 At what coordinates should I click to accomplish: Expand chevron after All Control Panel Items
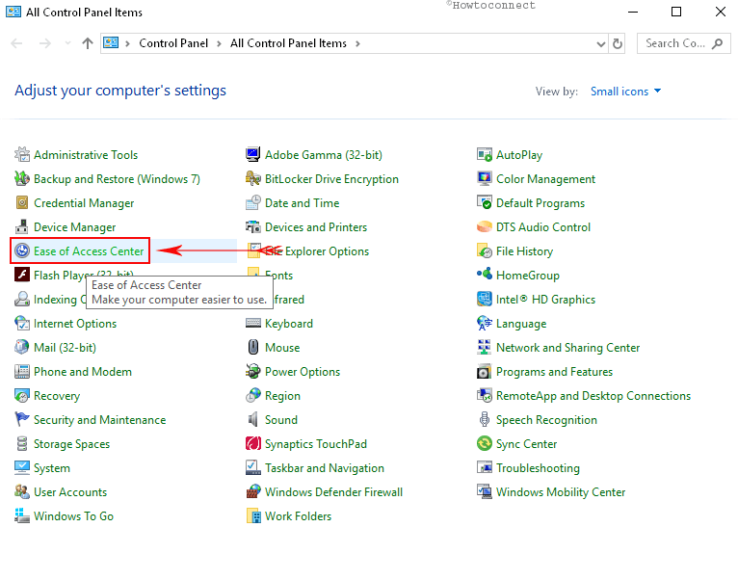[x=358, y=44]
